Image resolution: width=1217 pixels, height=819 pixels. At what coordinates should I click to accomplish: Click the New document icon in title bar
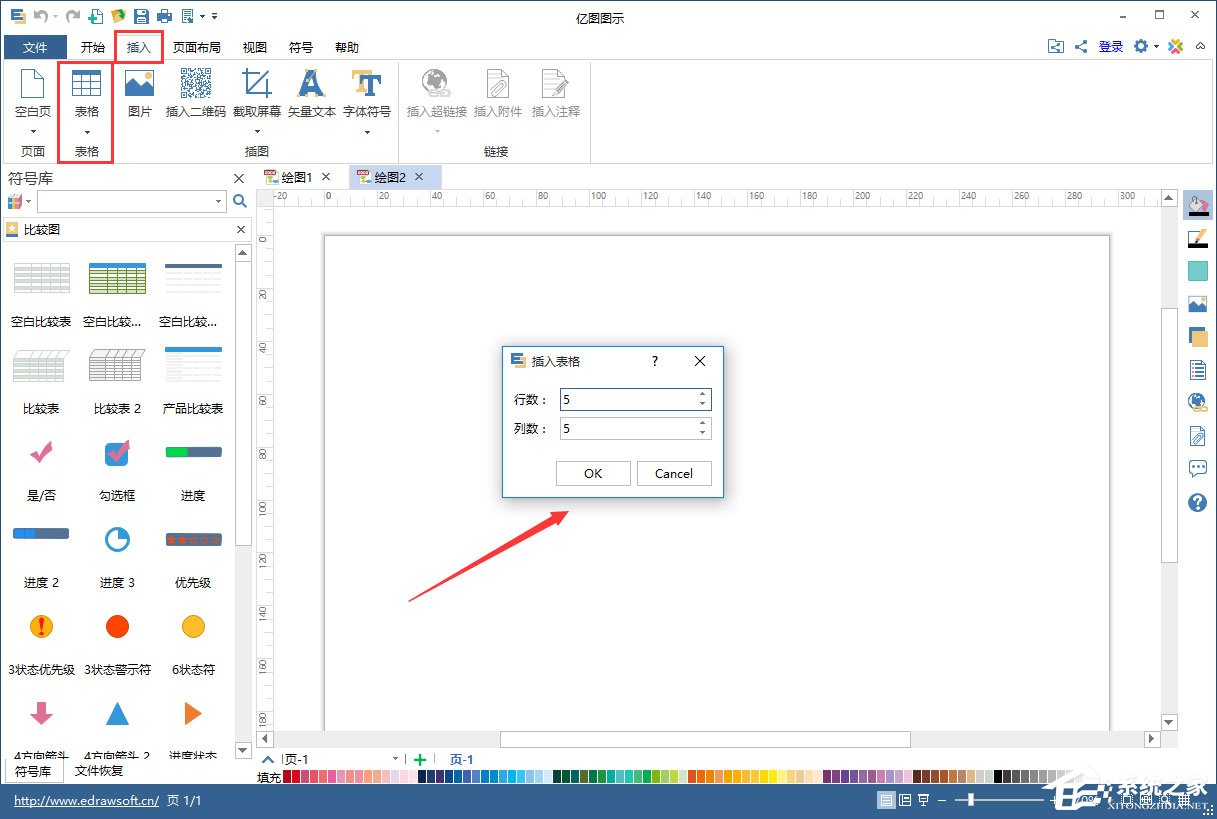[96, 16]
